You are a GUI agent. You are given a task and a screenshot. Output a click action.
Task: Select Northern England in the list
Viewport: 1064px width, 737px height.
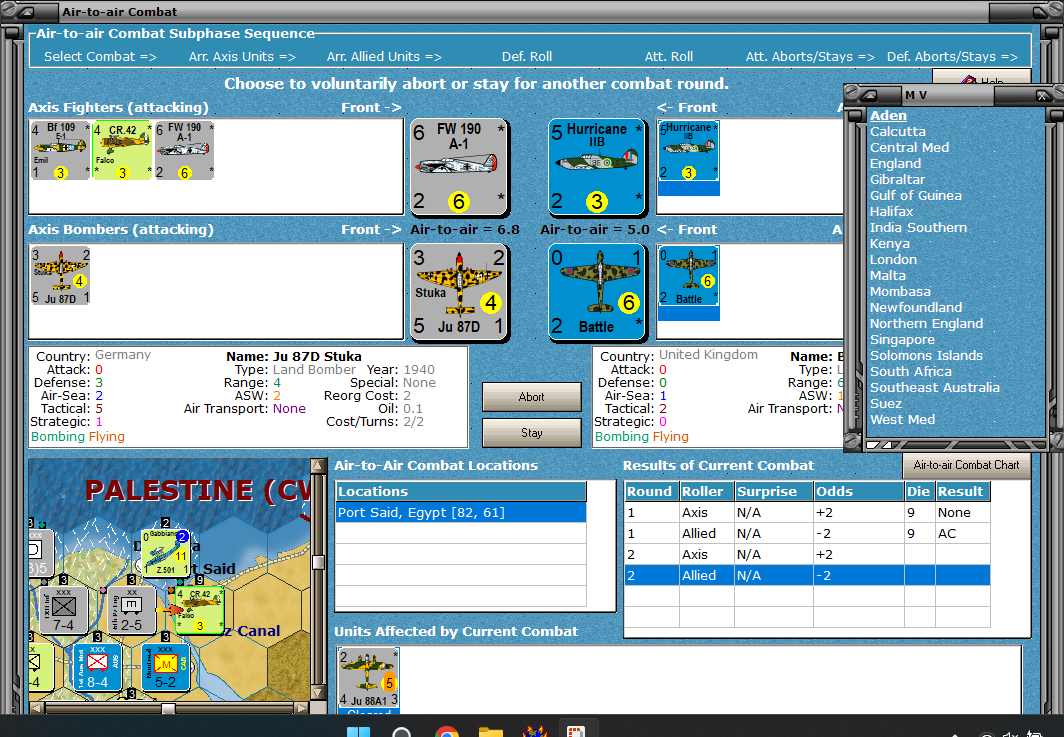point(926,324)
